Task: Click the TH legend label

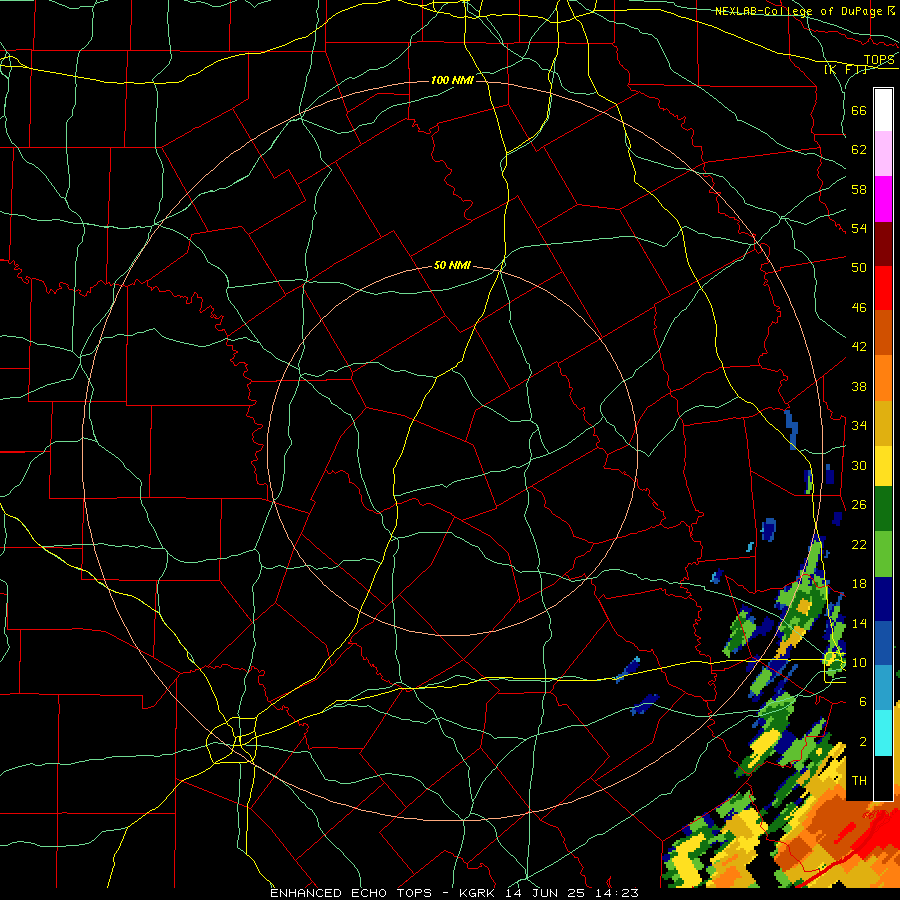Action: pos(859,781)
